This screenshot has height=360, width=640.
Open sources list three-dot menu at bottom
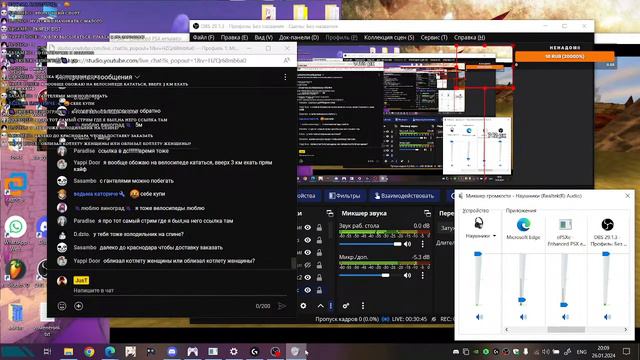(x=331, y=306)
